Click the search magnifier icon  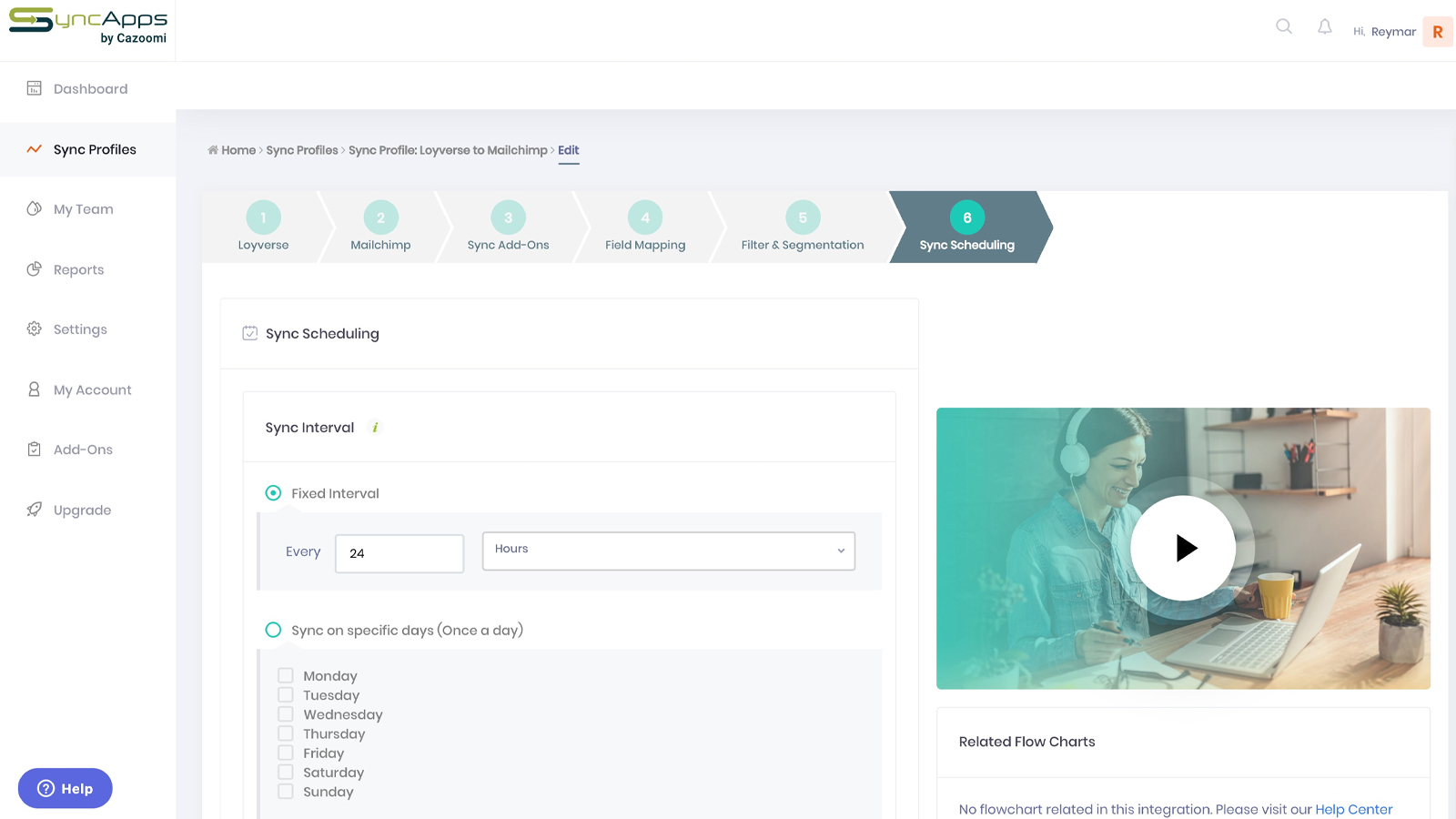click(1283, 26)
